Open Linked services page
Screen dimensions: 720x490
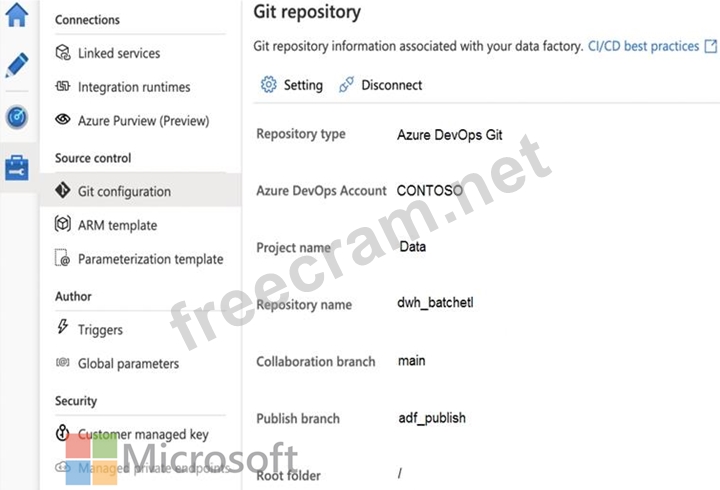pyautogui.click(x=118, y=53)
